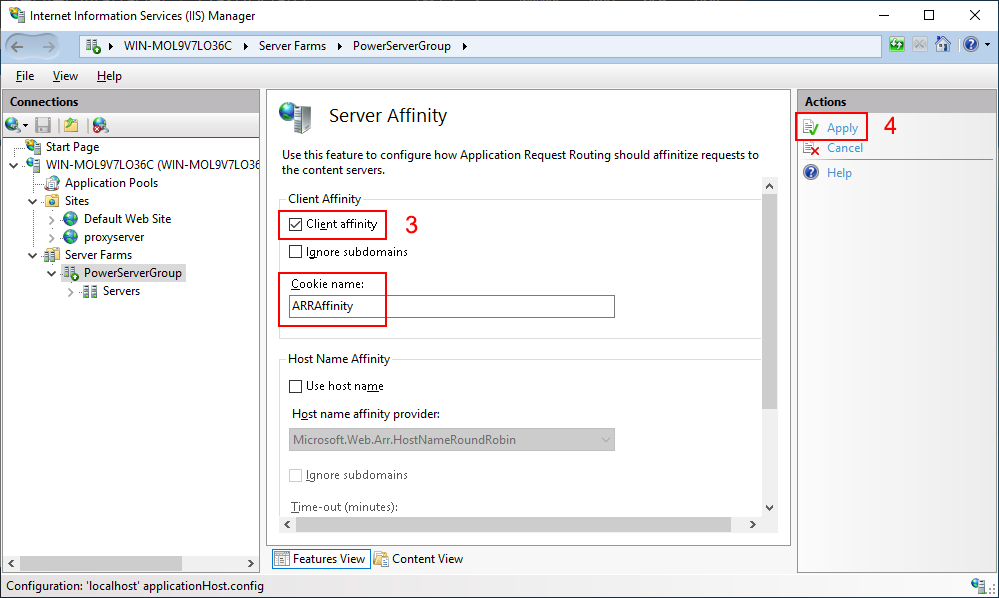Click Apply in the Actions pane

pos(842,128)
